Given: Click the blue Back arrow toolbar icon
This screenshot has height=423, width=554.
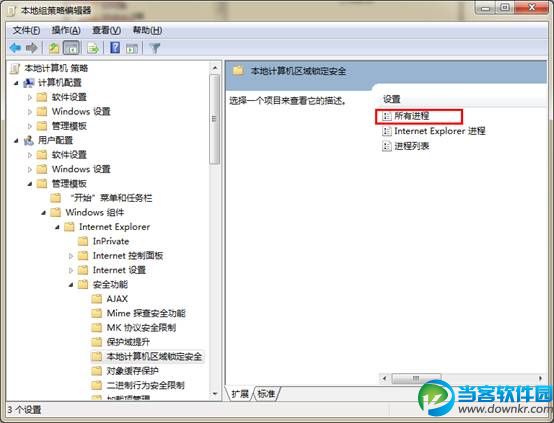Looking at the screenshot, I should [15, 48].
